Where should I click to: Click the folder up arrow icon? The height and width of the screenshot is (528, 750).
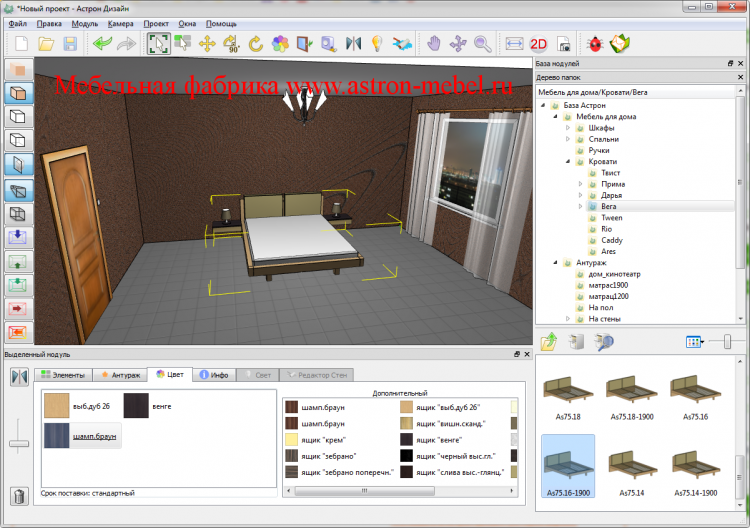click(x=549, y=341)
